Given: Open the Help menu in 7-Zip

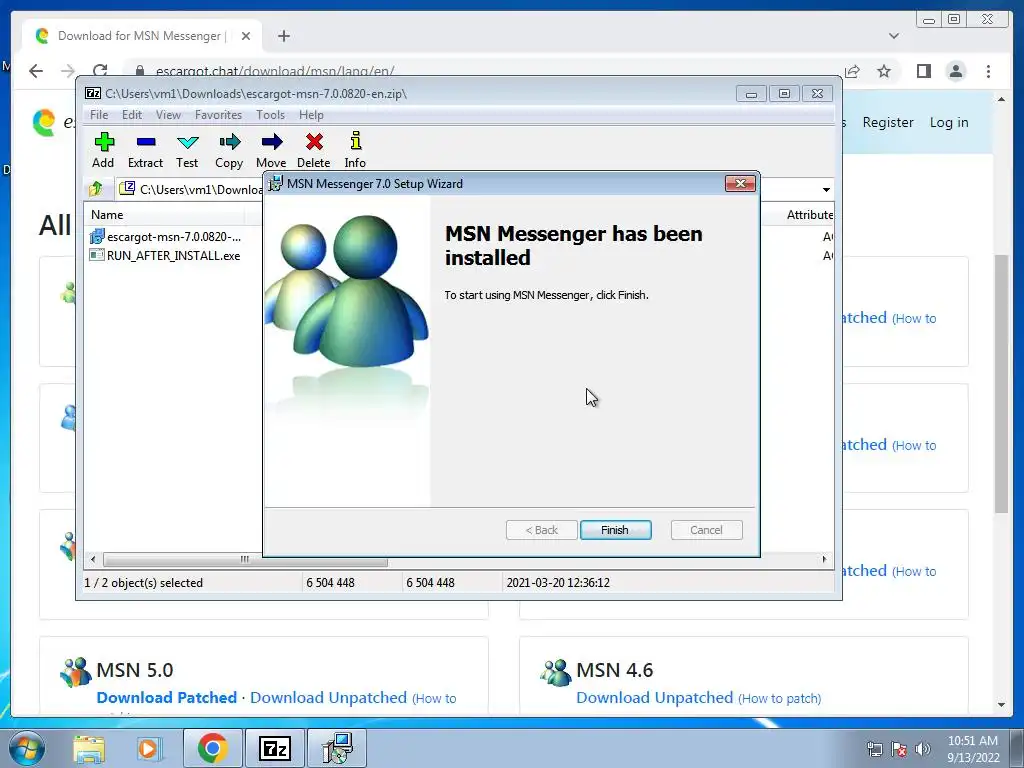Looking at the screenshot, I should coord(312,115).
